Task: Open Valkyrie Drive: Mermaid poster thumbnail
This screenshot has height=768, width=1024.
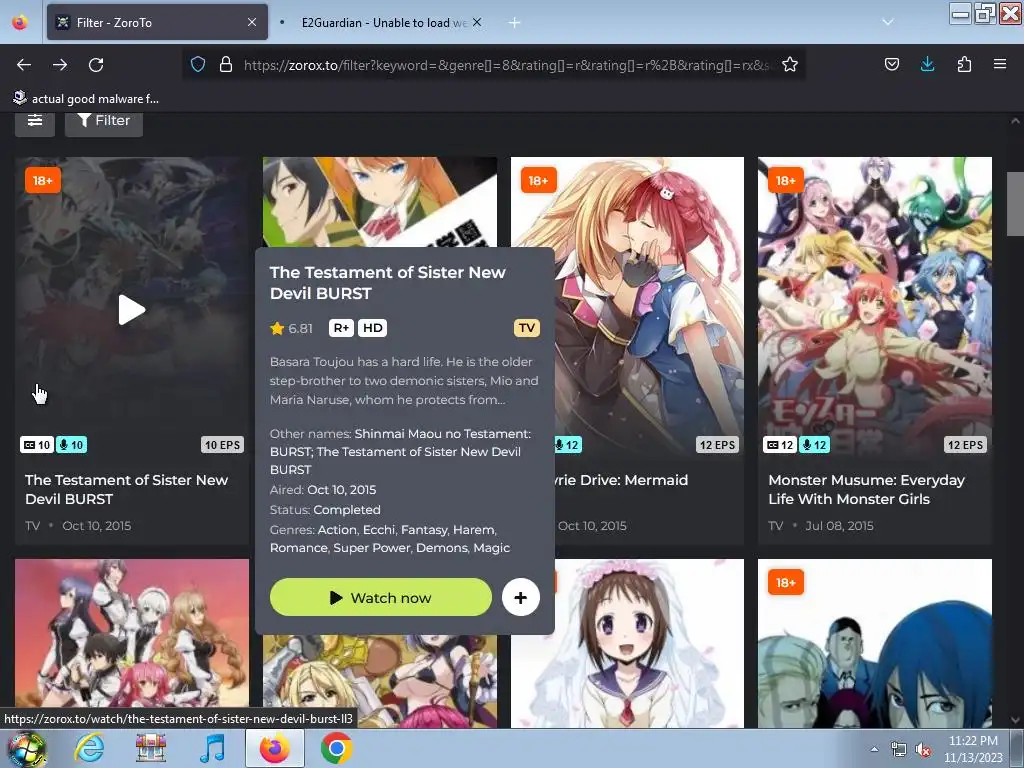Action: [x=649, y=306]
